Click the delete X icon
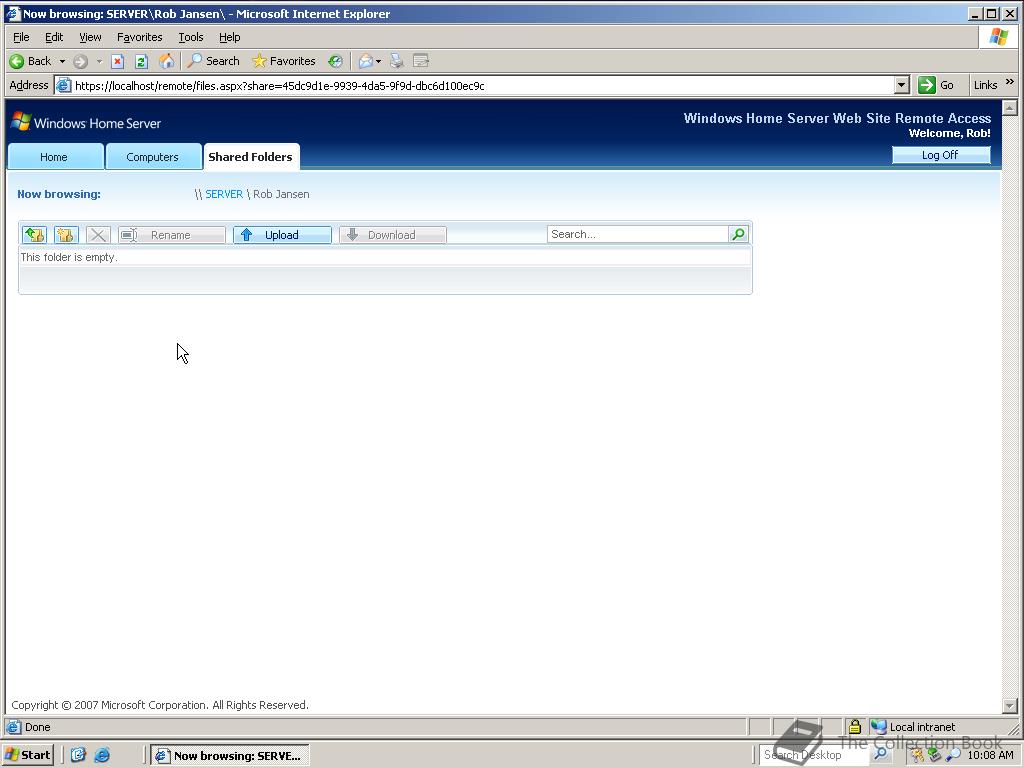 coord(98,234)
